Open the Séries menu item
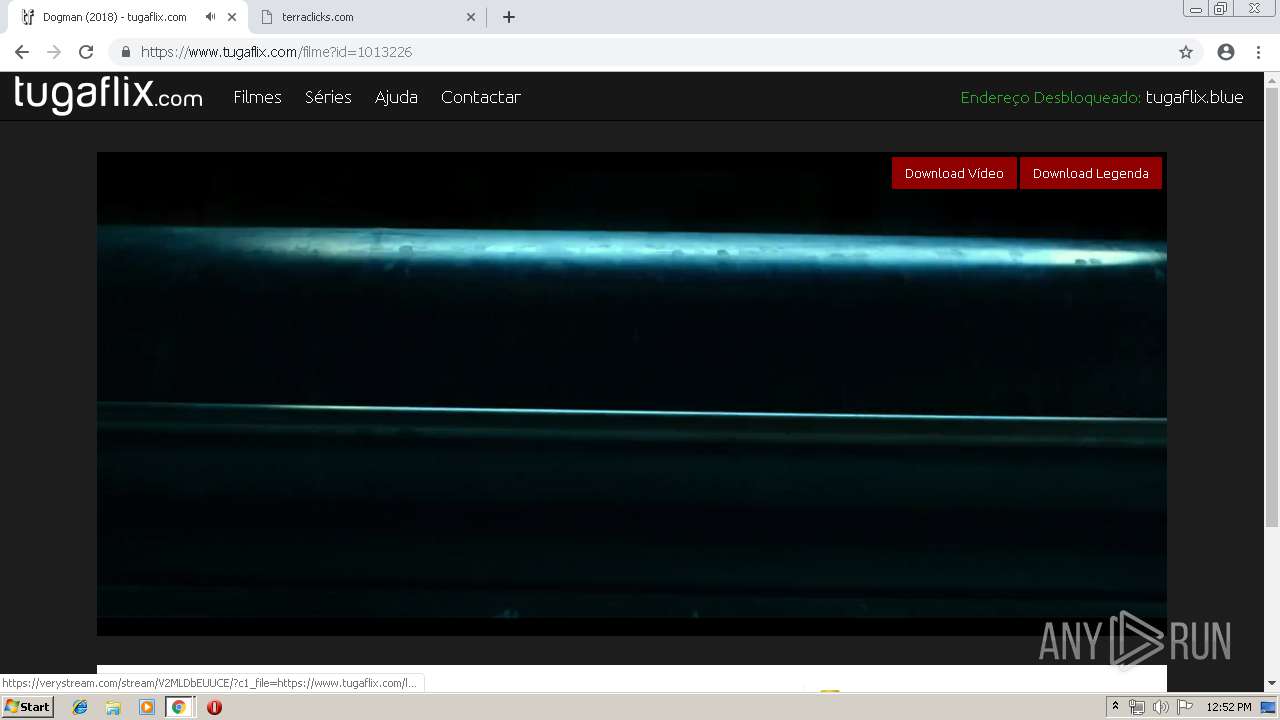 pos(328,97)
